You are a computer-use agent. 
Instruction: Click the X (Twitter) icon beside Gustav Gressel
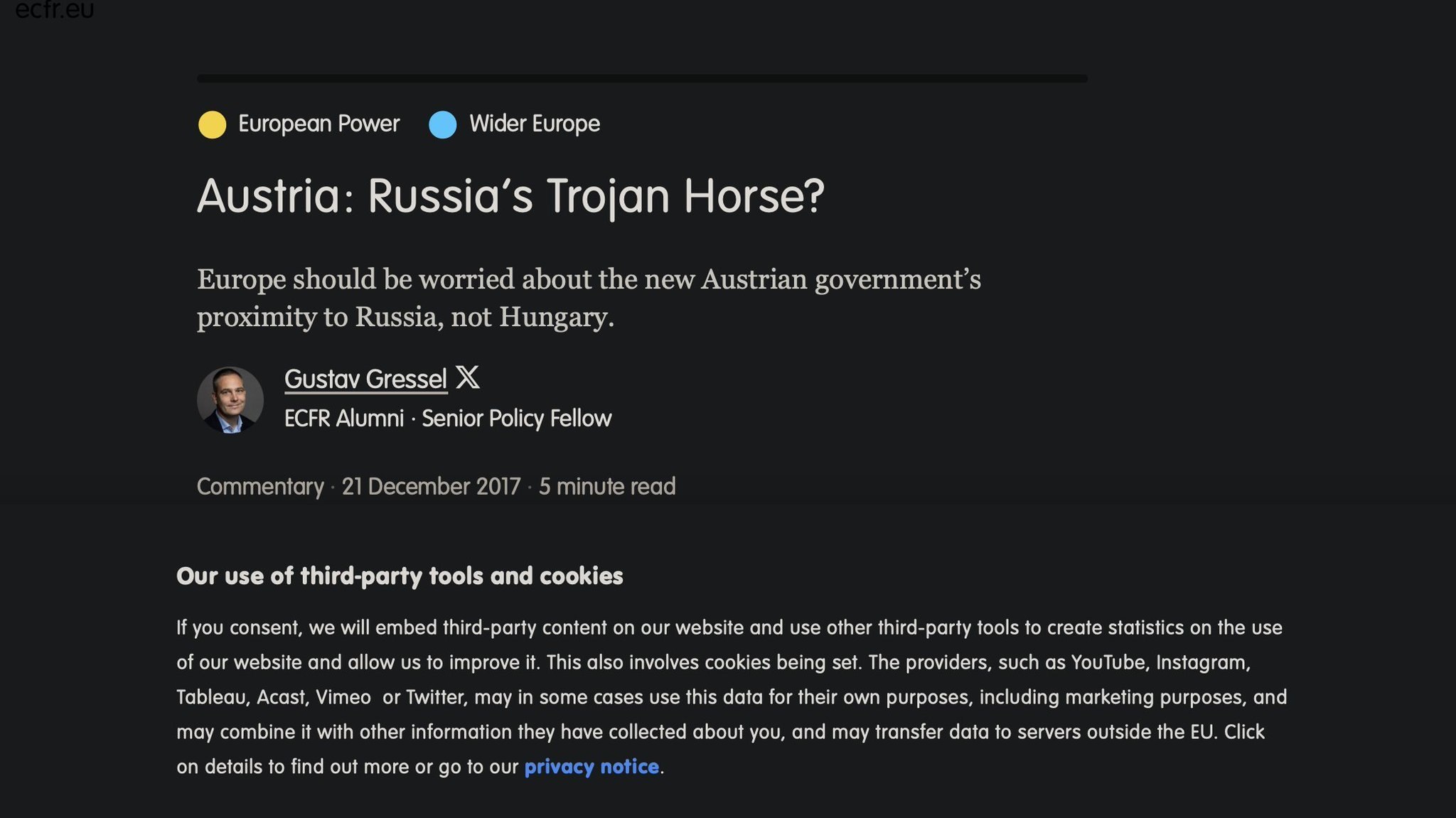tap(467, 377)
